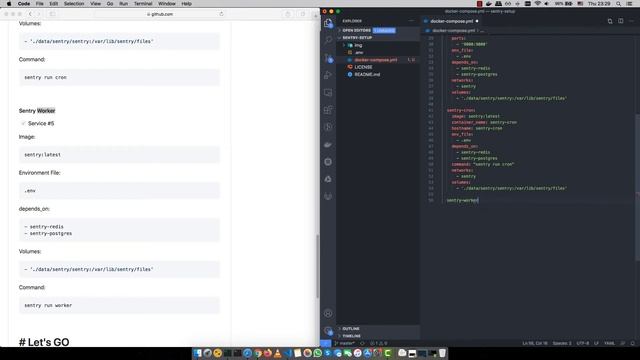
Task: Open Finder from the Dock
Action: (198, 353)
